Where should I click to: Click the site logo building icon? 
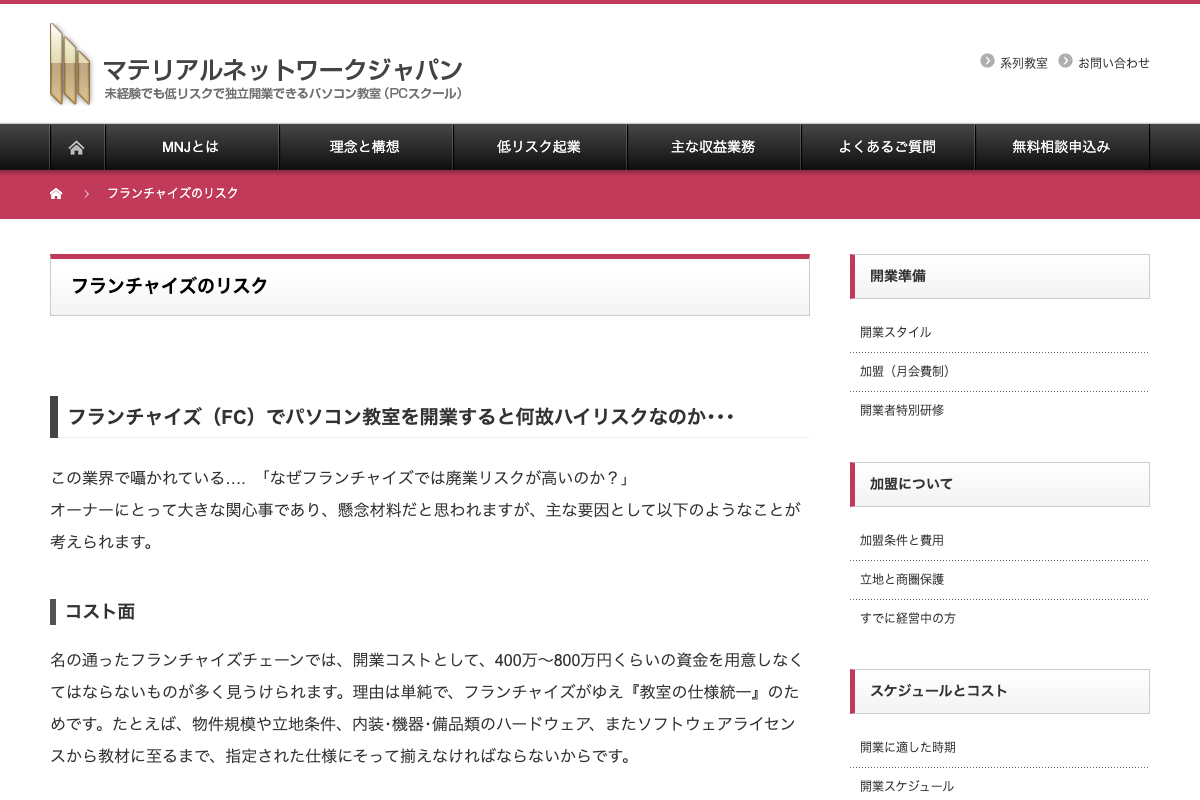coord(70,64)
